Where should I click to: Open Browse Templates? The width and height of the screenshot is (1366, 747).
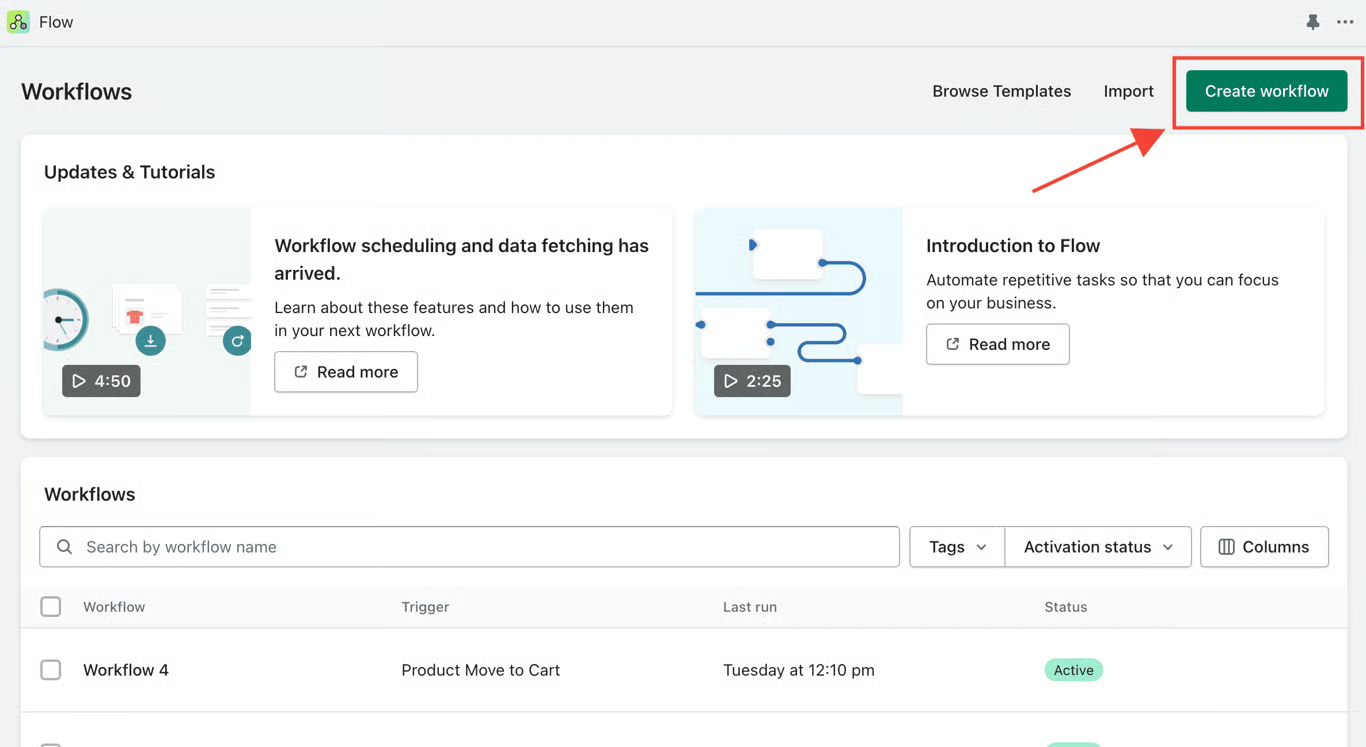[1001, 91]
